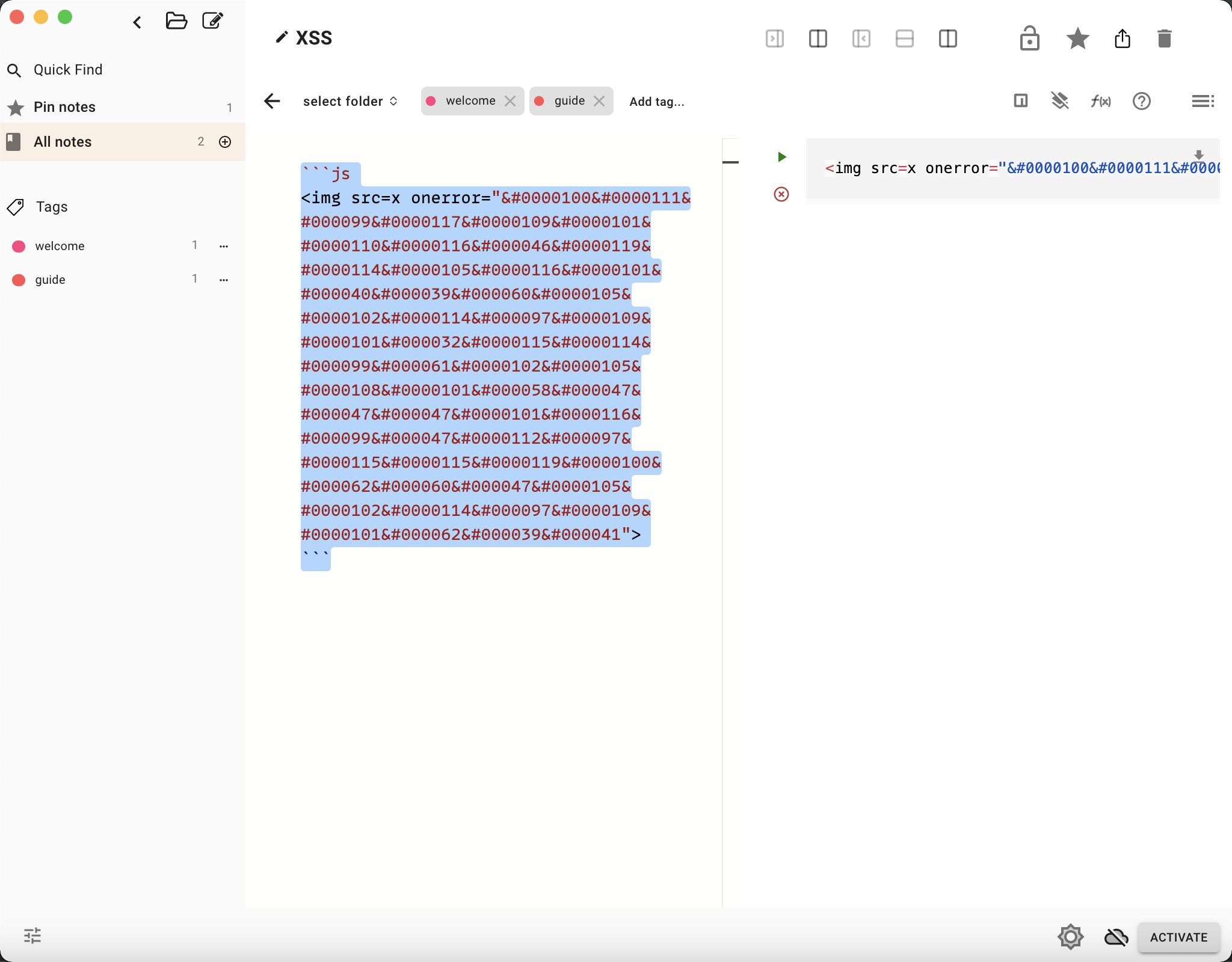This screenshot has height=962, width=1232.
Task: Create a new note using the pencil icon
Action: 213,21
